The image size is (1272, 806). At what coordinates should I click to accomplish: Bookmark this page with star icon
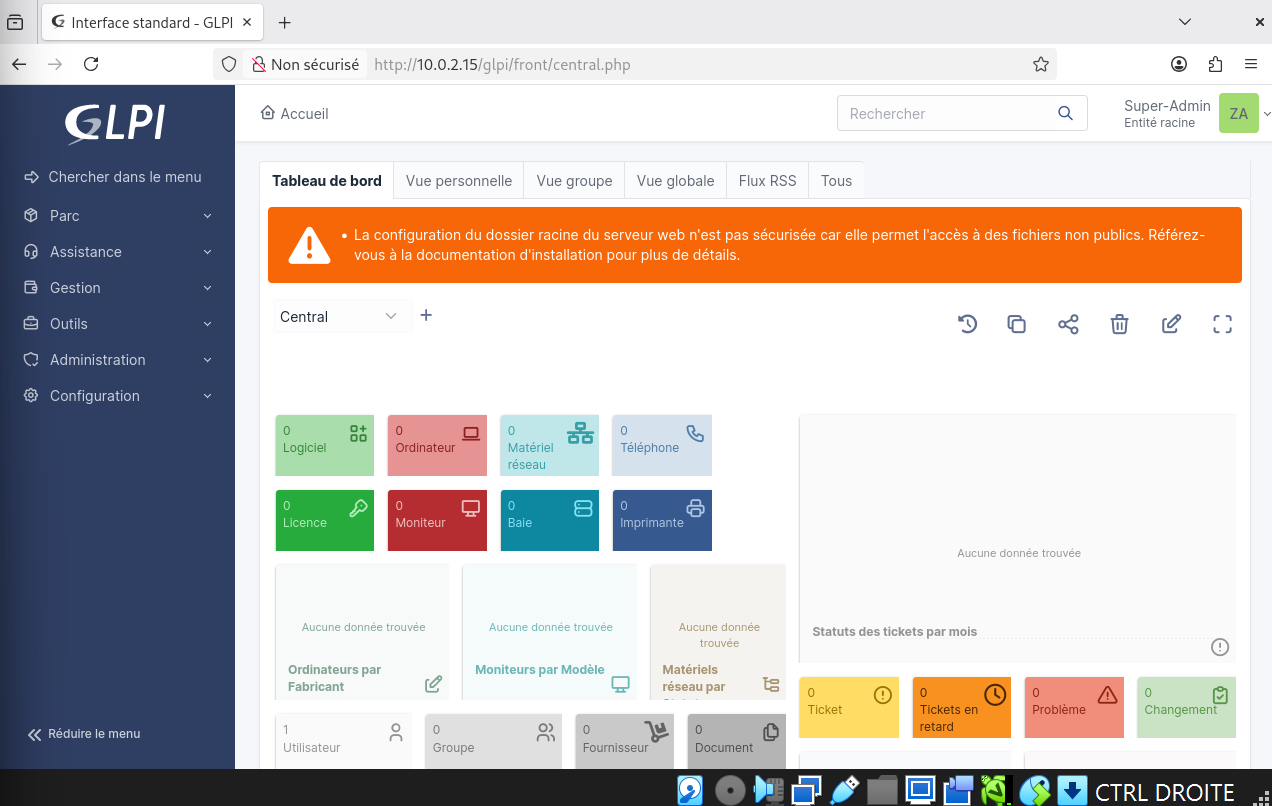point(1041,64)
